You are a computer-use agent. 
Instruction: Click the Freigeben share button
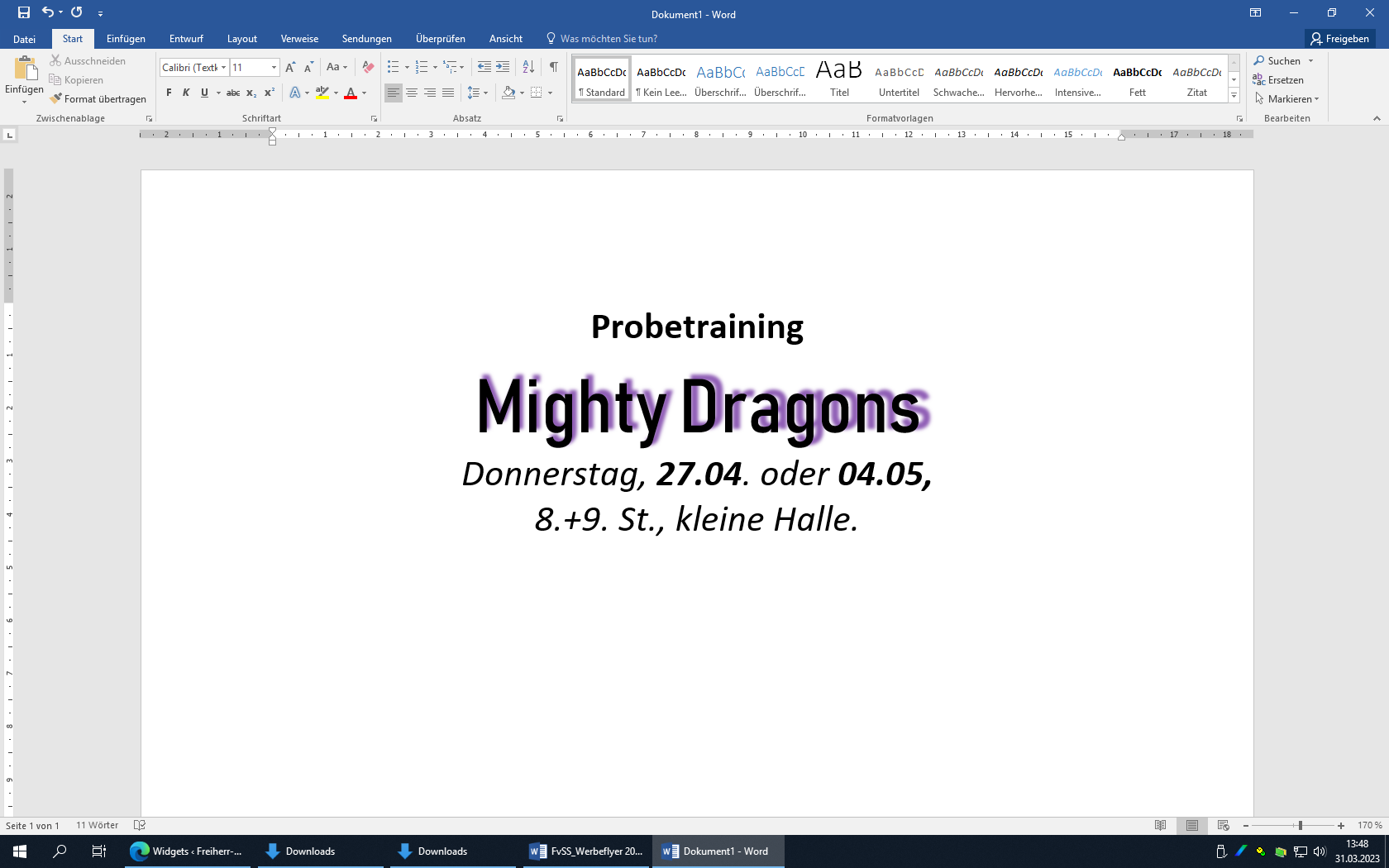[1339, 39]
